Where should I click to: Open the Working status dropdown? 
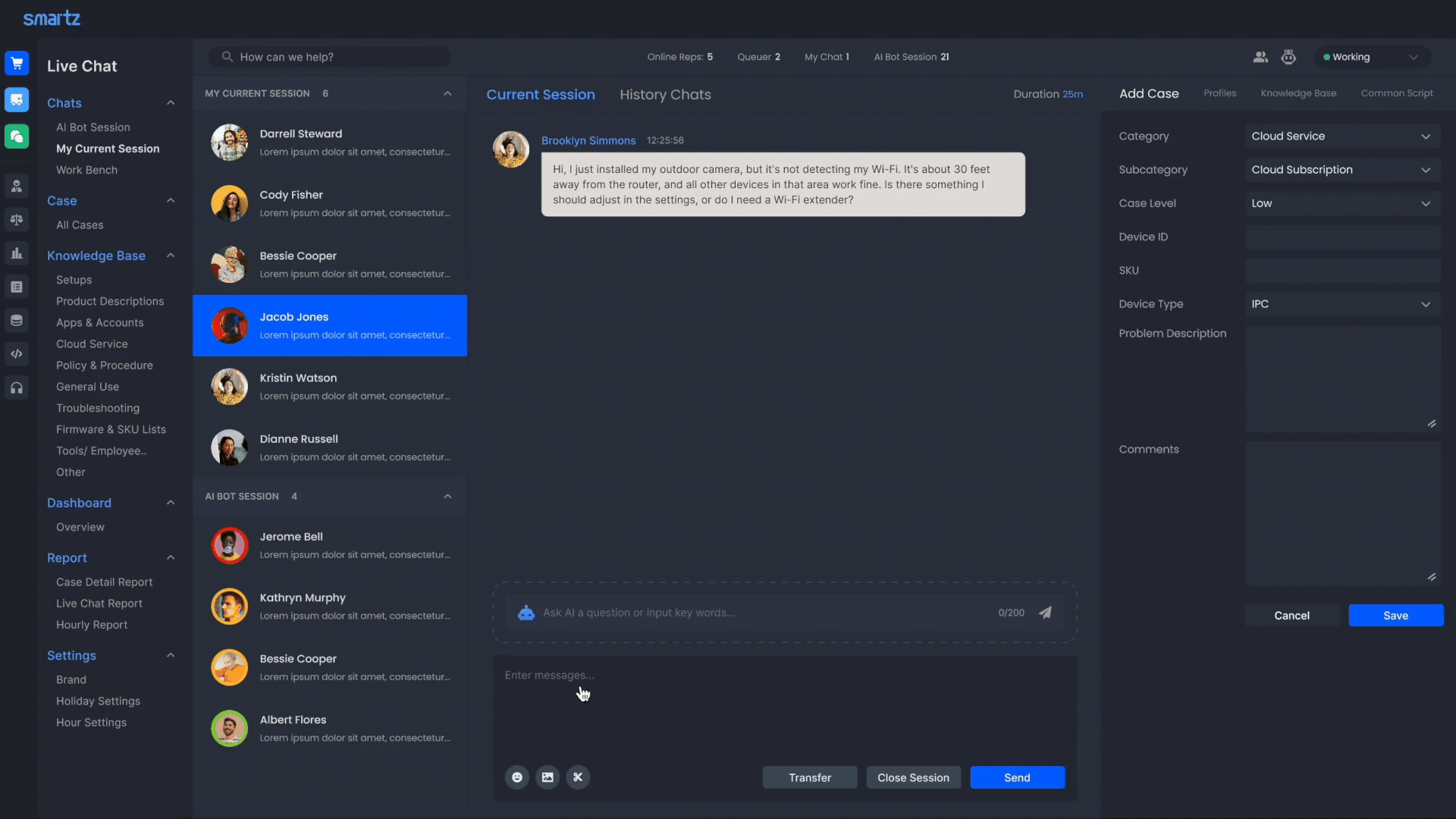click(1371, 57)
